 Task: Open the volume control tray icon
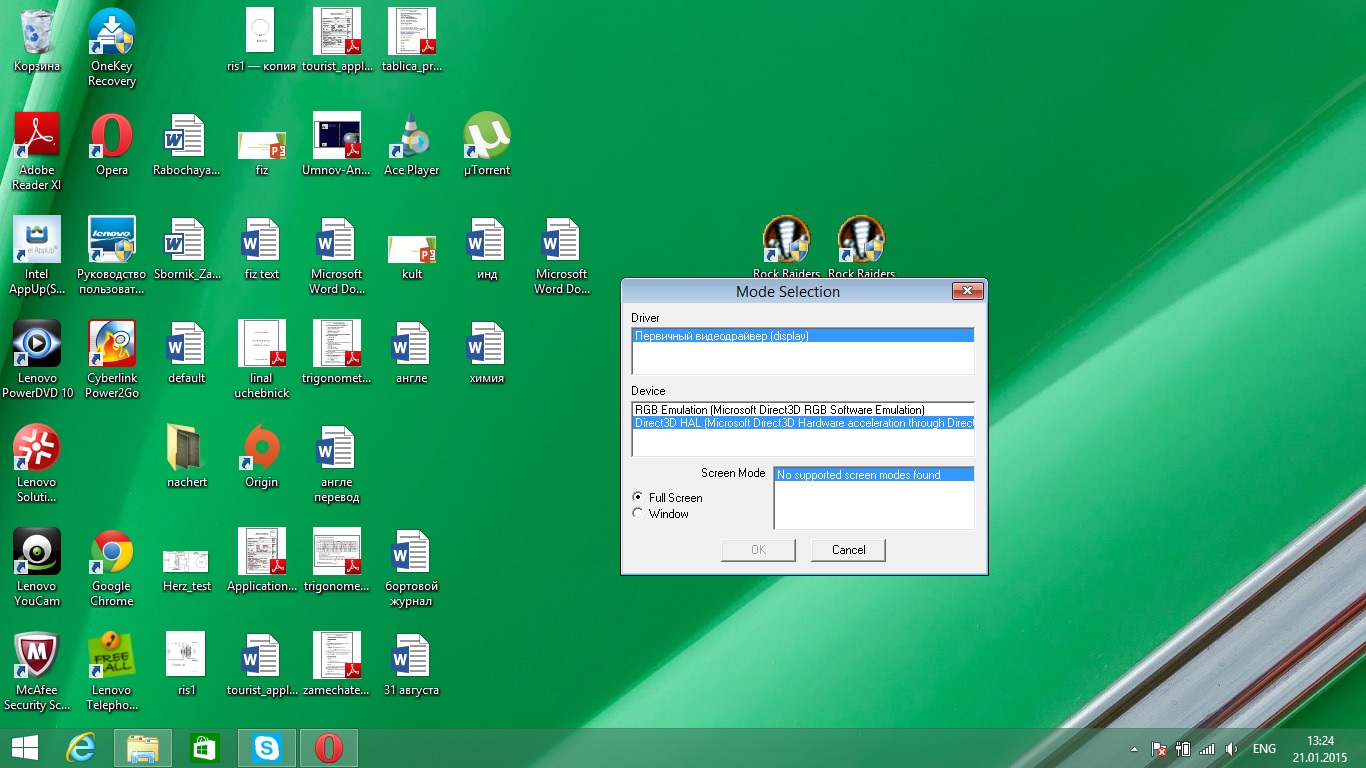[x=1232, y=749]
